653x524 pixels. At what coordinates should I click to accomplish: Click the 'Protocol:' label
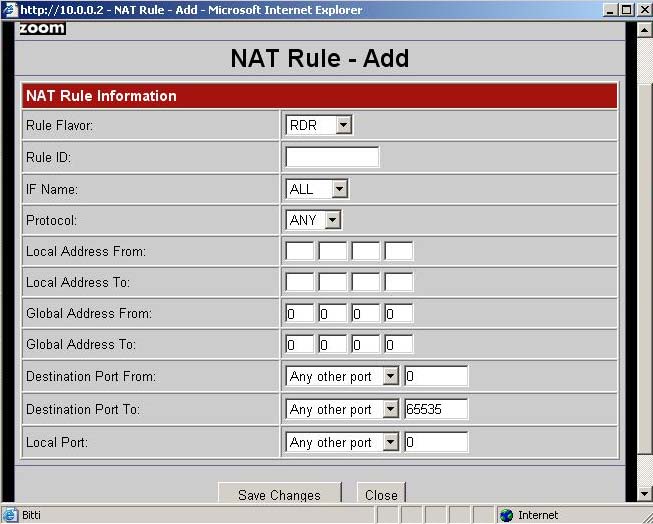pyautogui.click(x=52, y=220)
